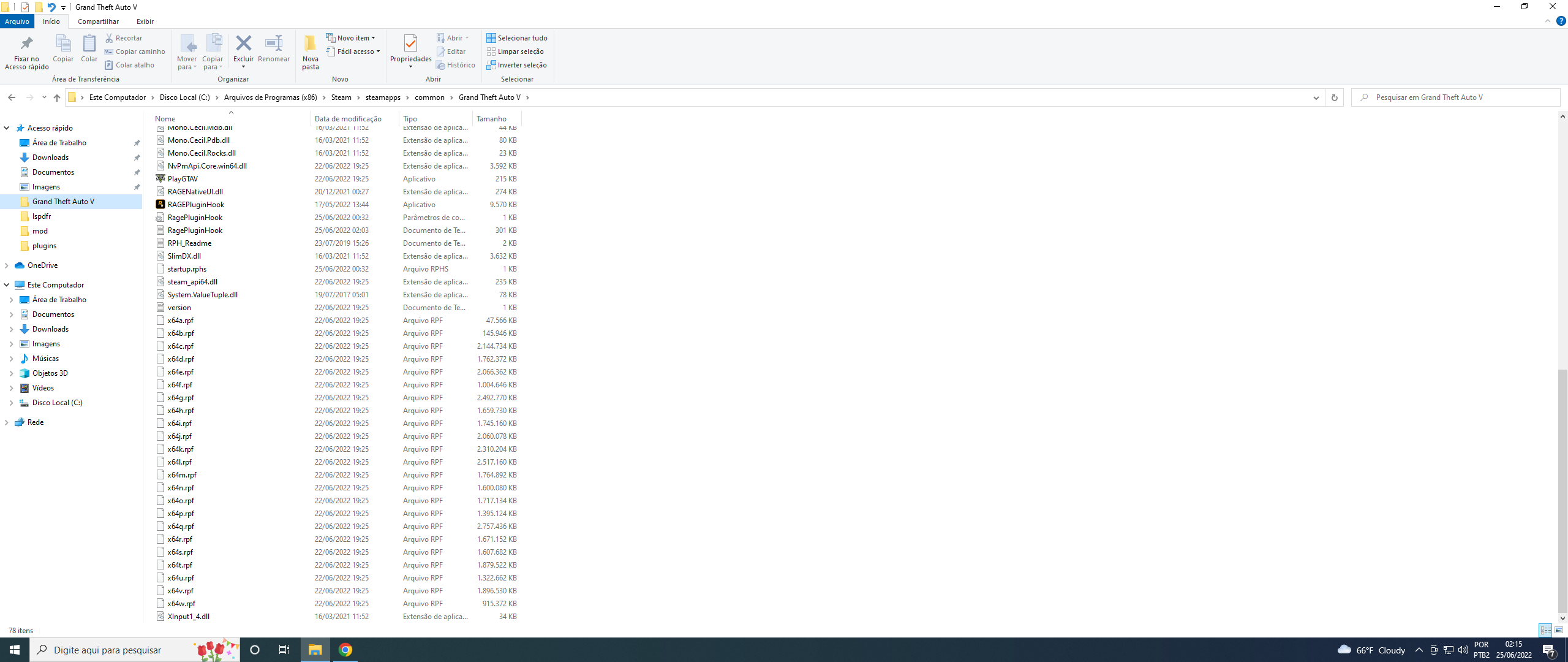Image resolution: width=1568 pixels, height=662 pixels.
Task: Click the Nova pasta folder icon
Action: tap(310, 44)
